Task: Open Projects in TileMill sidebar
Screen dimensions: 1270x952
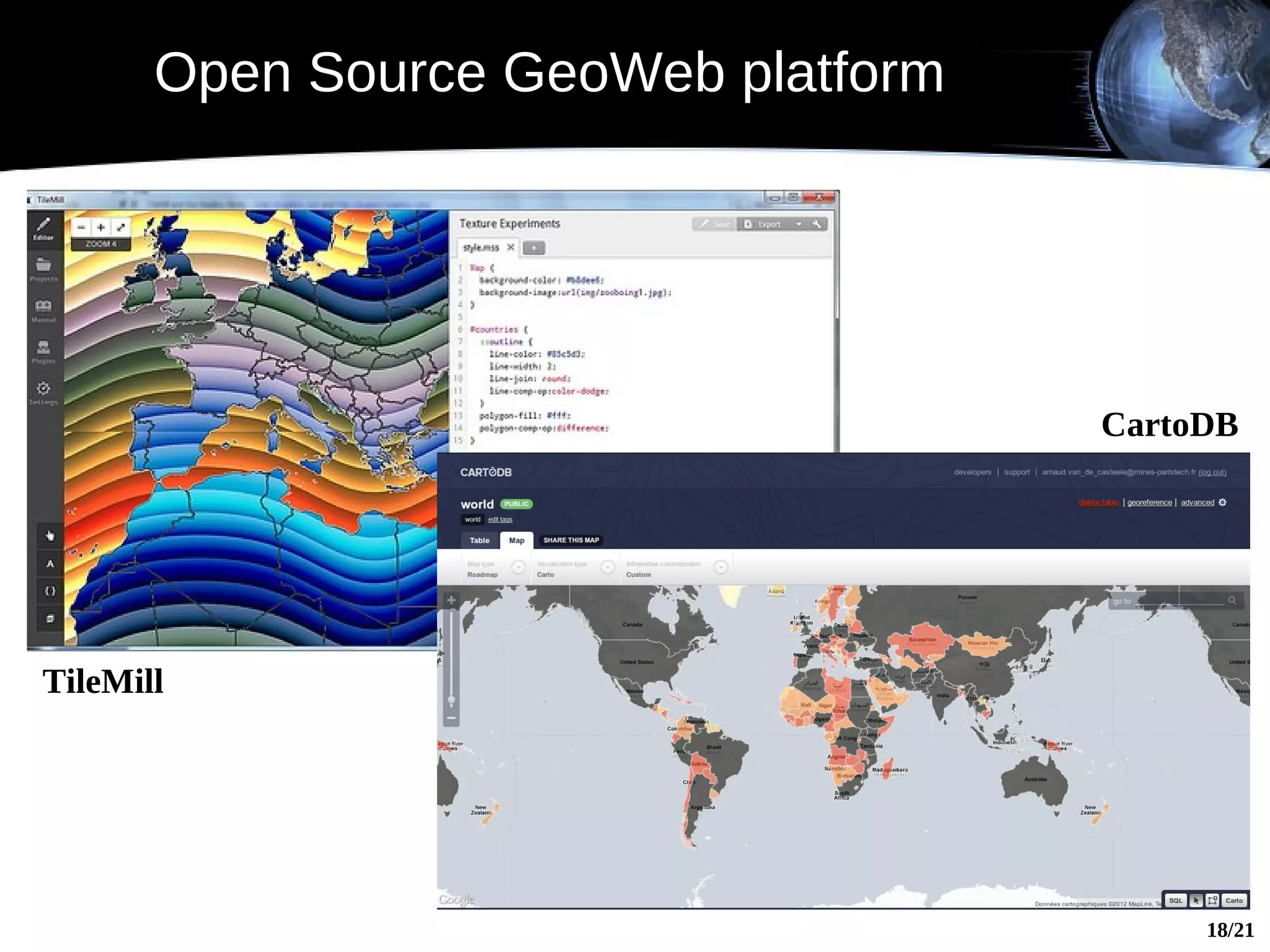Action: [43, 268]
